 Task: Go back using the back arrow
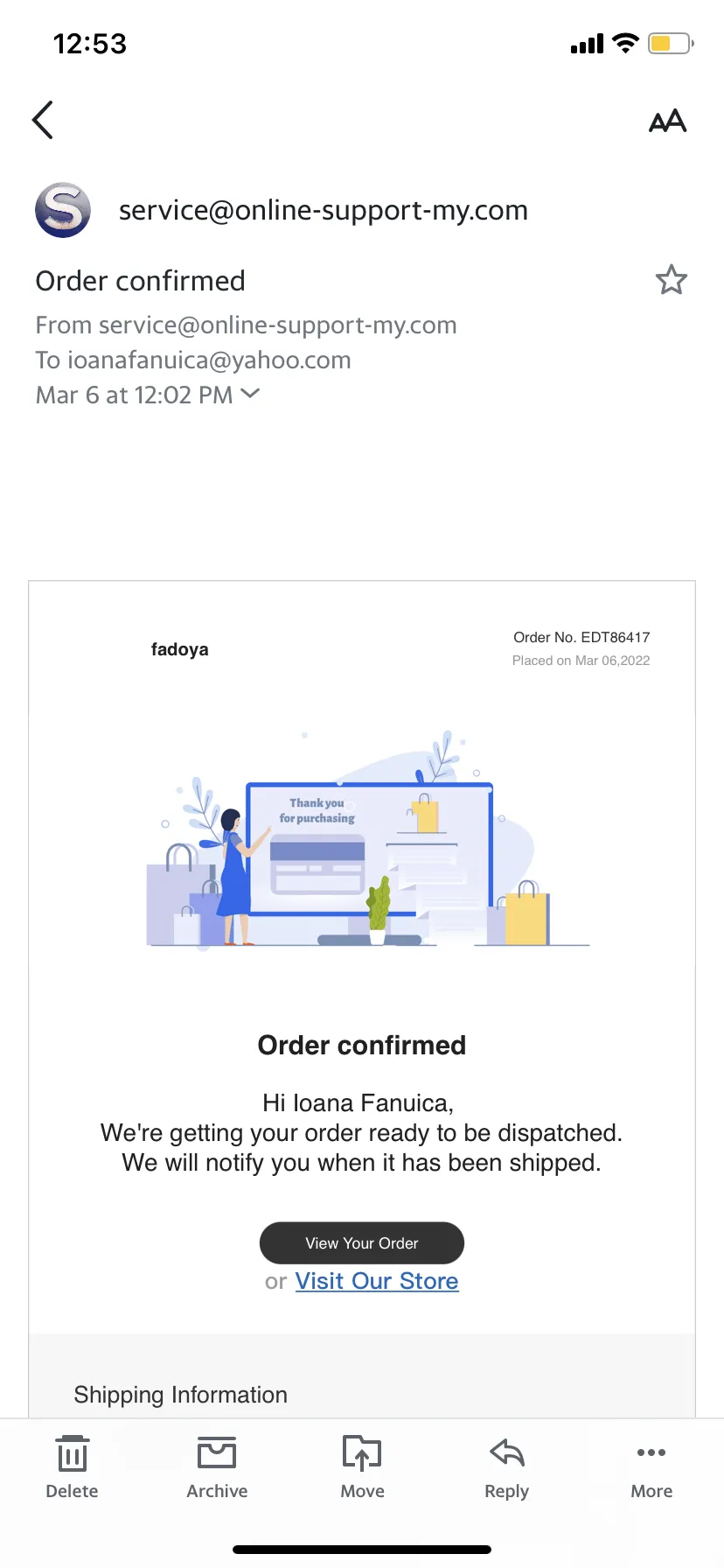pos(43,120)
